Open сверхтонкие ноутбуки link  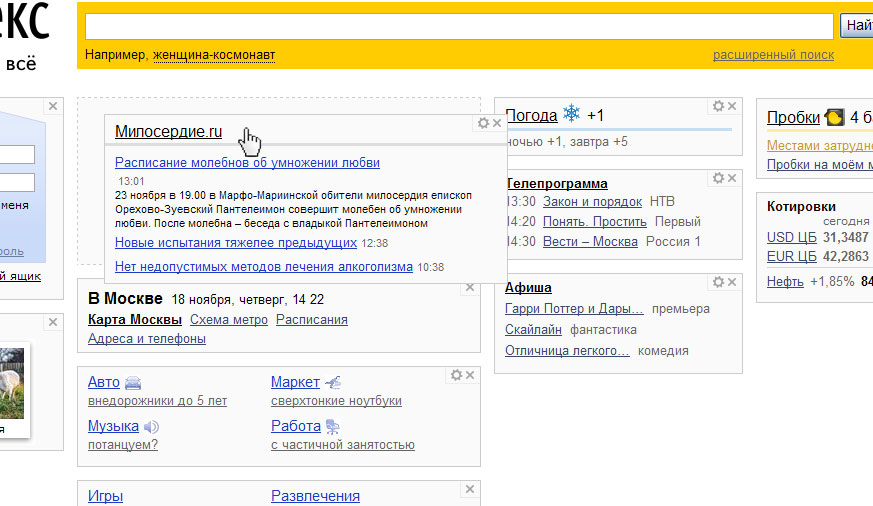pos(336,401)
